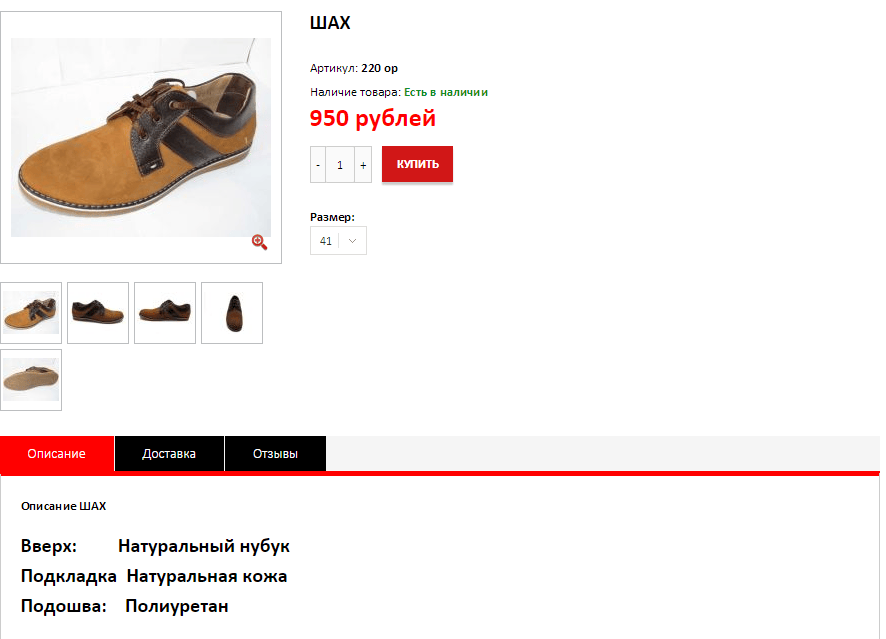The image size is (886, 639).
Task: Select the top-view shoe thumbnail
Action: coord(232,313)
